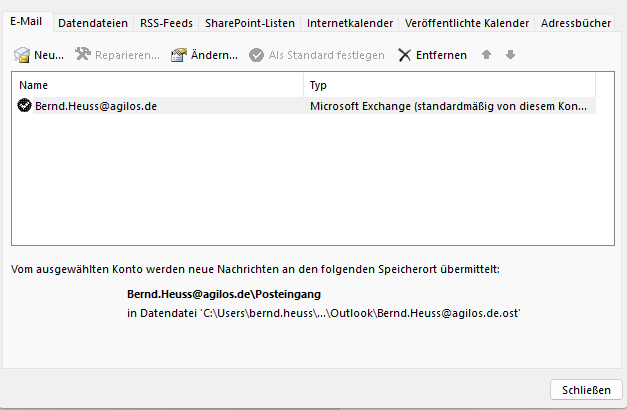Click the Entfernen X icon
Image resolution: width=627 pixels, height=410 pixels.
pos(404,55)
